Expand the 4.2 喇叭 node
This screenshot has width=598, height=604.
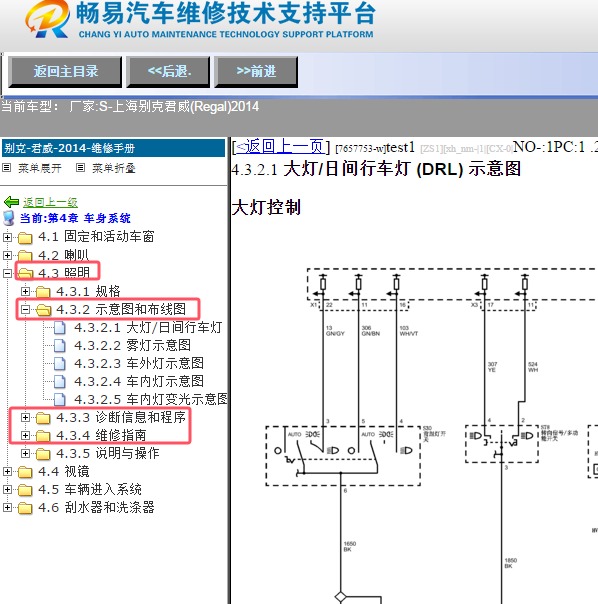[7, 255]
